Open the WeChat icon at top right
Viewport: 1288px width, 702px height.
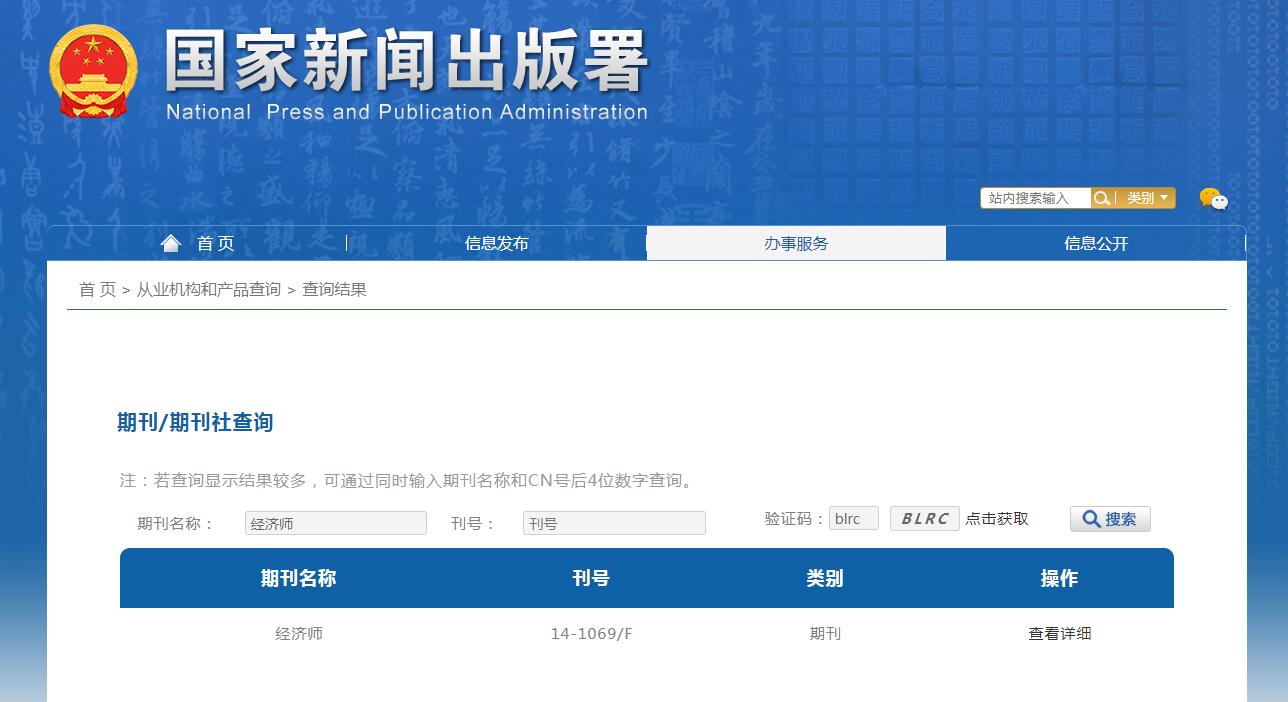coord(1216,198)
